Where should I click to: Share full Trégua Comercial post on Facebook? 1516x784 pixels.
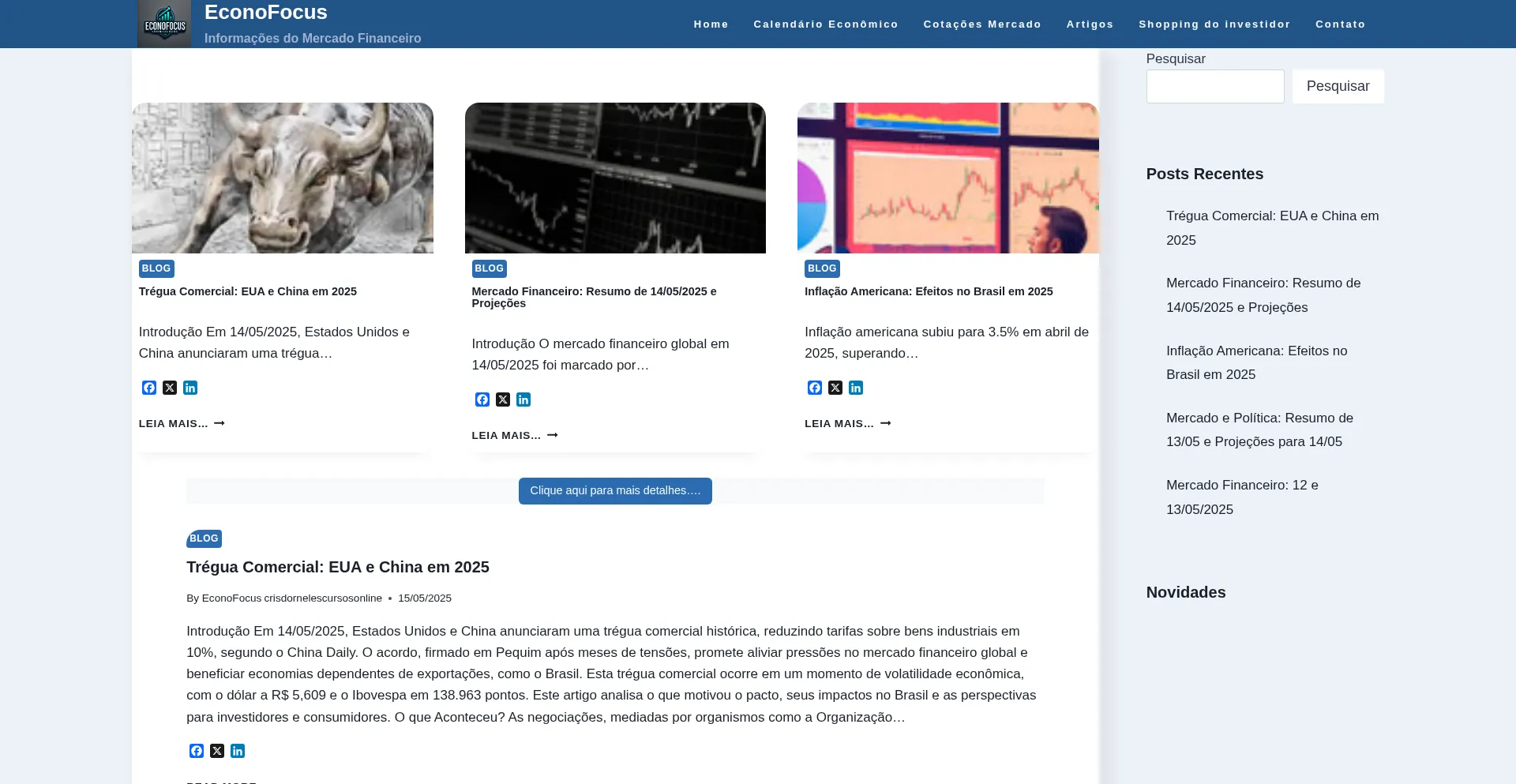197,751
